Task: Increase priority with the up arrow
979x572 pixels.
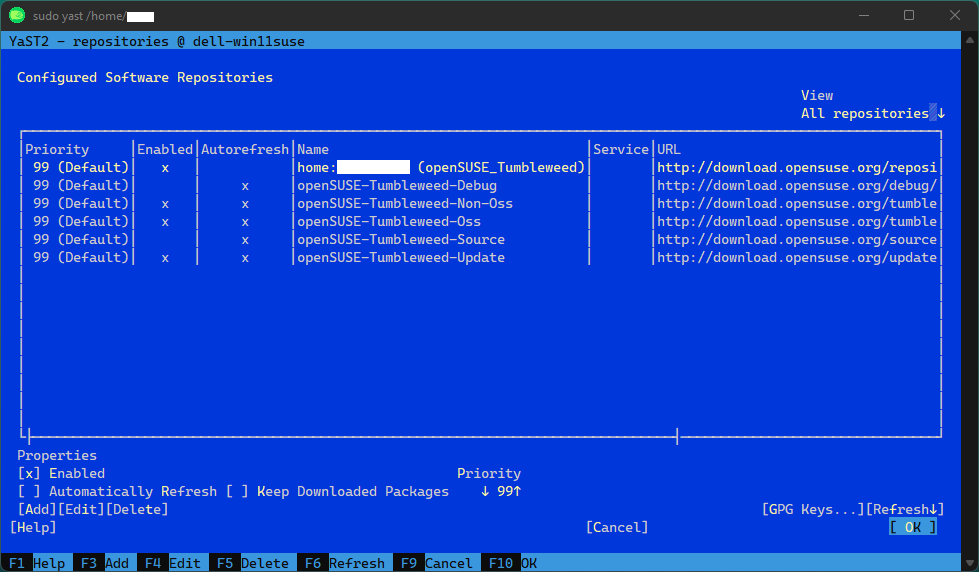Action: click(517, 491)
